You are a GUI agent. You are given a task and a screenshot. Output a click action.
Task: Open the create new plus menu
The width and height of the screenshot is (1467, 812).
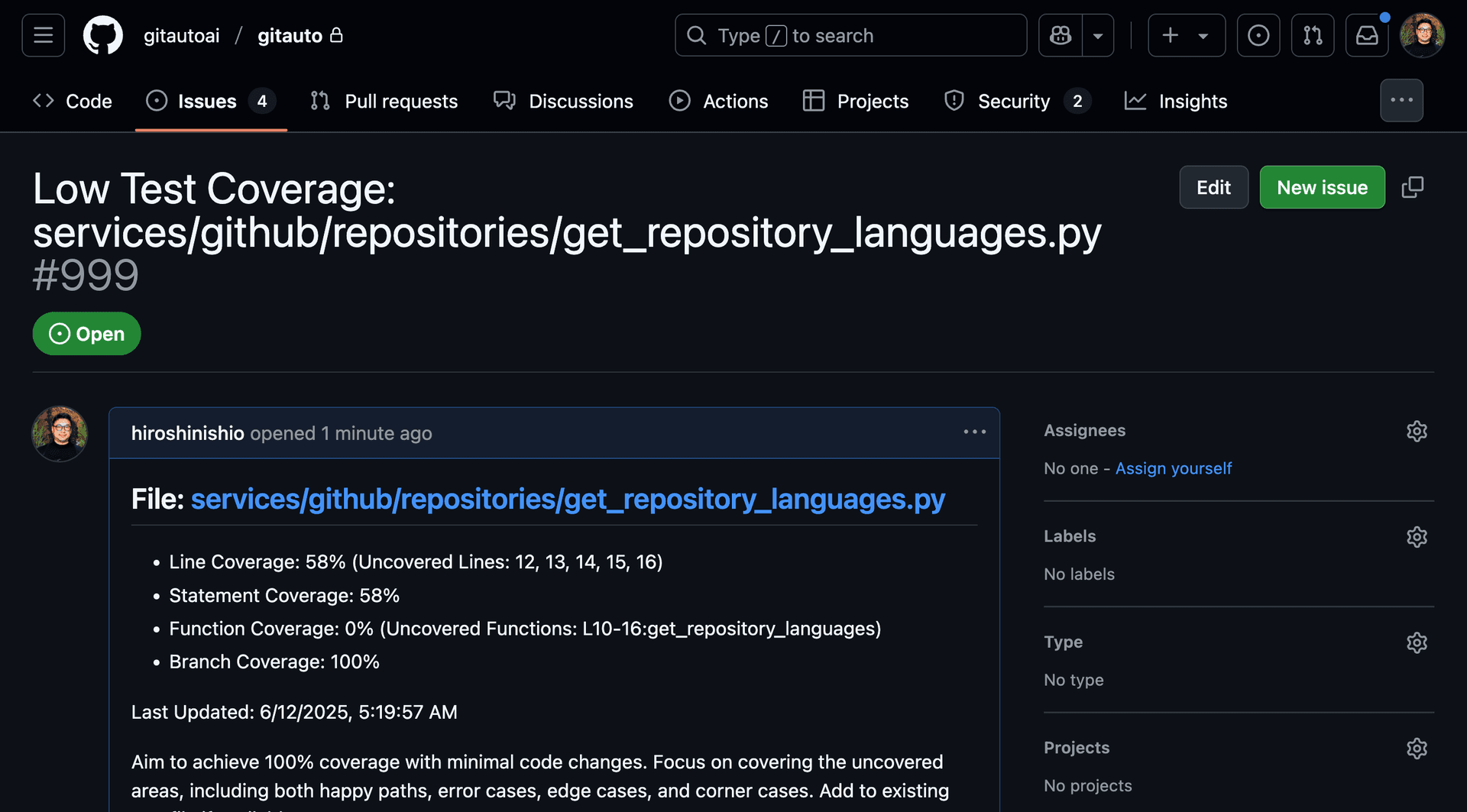pos(1187,35)
